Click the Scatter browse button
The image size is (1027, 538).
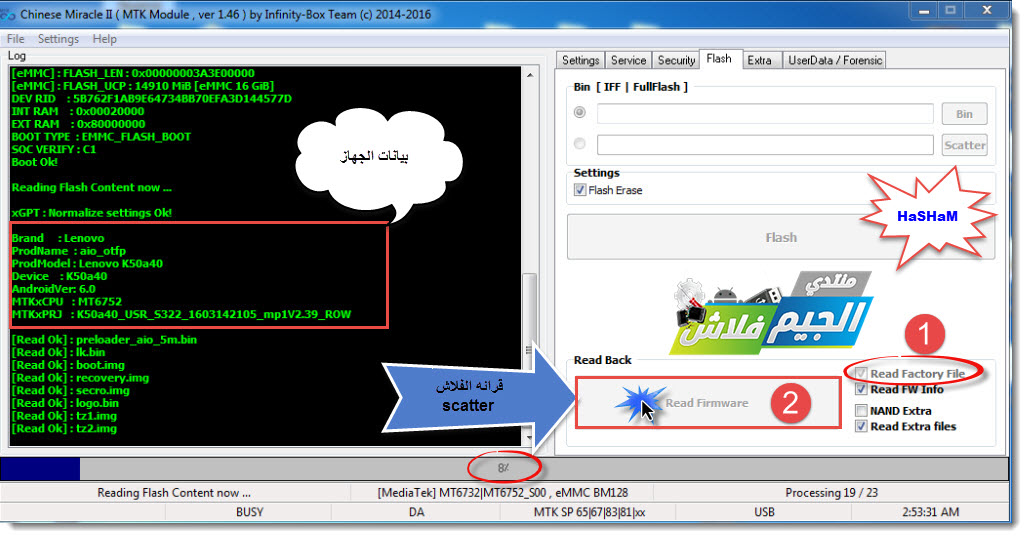coord(964,145)
